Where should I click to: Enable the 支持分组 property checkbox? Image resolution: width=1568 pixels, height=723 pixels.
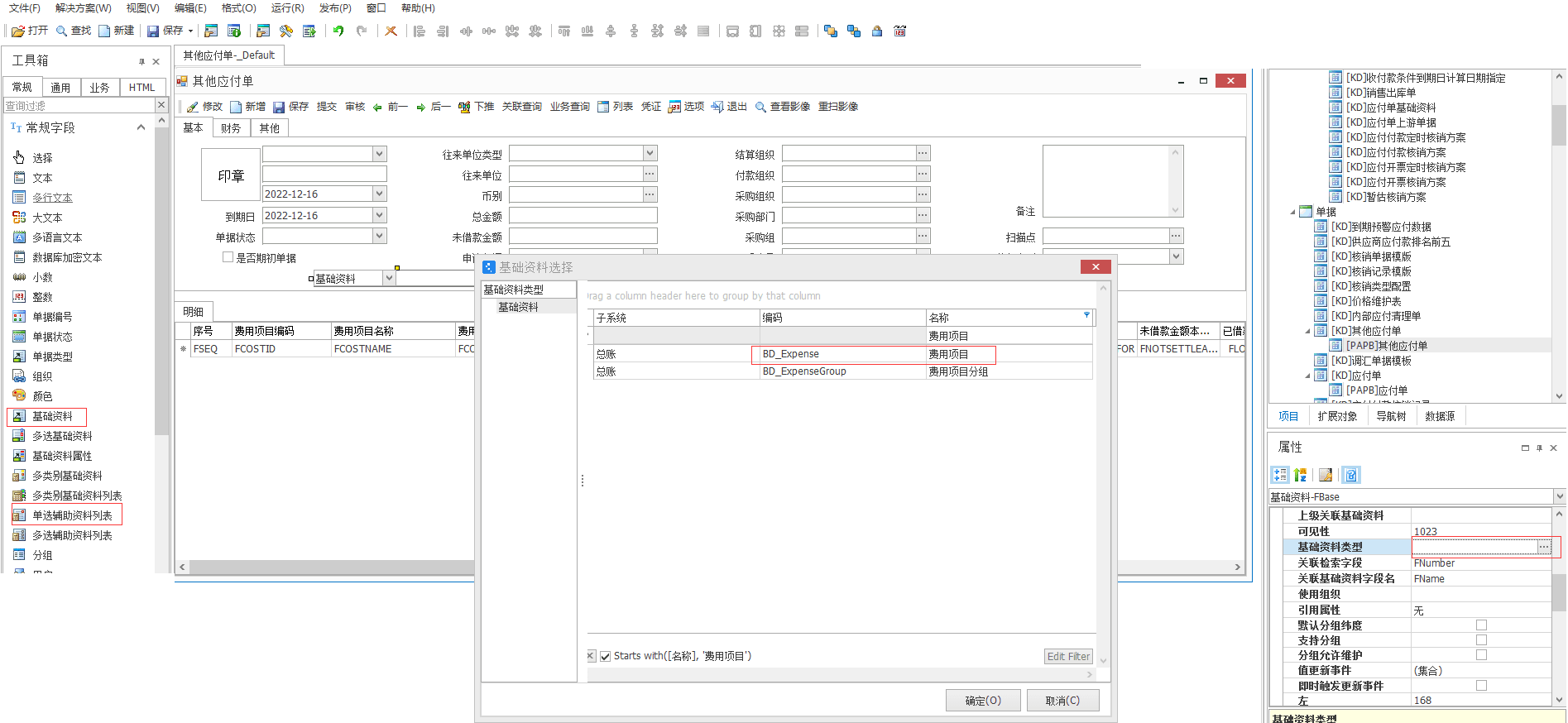tap(1481, 640)
